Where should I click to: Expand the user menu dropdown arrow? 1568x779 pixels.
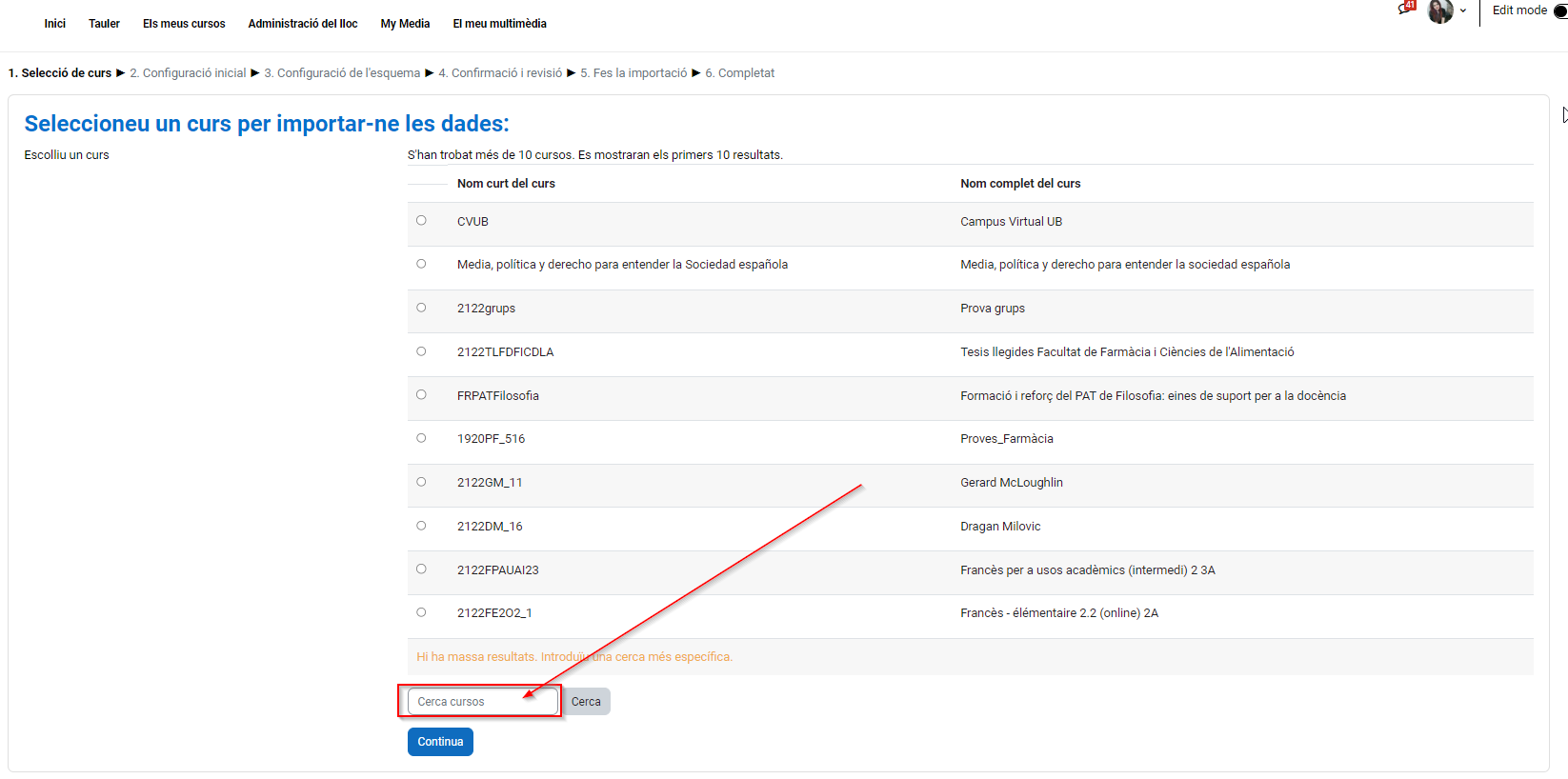pyautogui.click(x=1463, y=11)
